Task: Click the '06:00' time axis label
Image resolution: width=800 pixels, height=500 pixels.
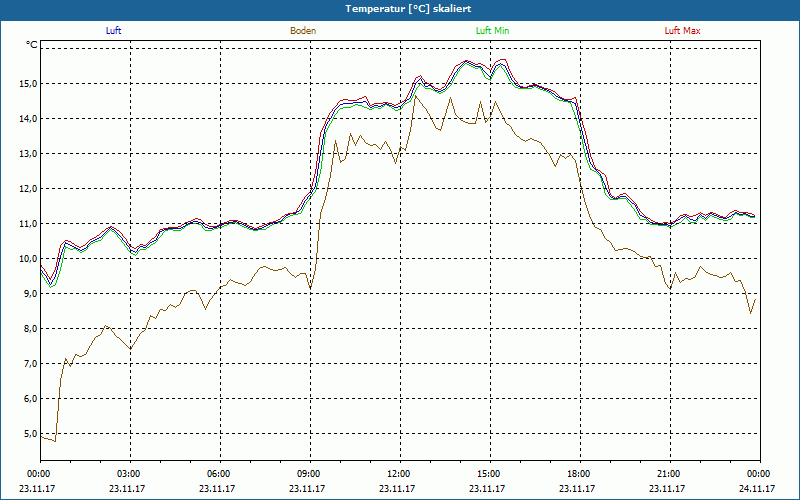Action: 220,474
